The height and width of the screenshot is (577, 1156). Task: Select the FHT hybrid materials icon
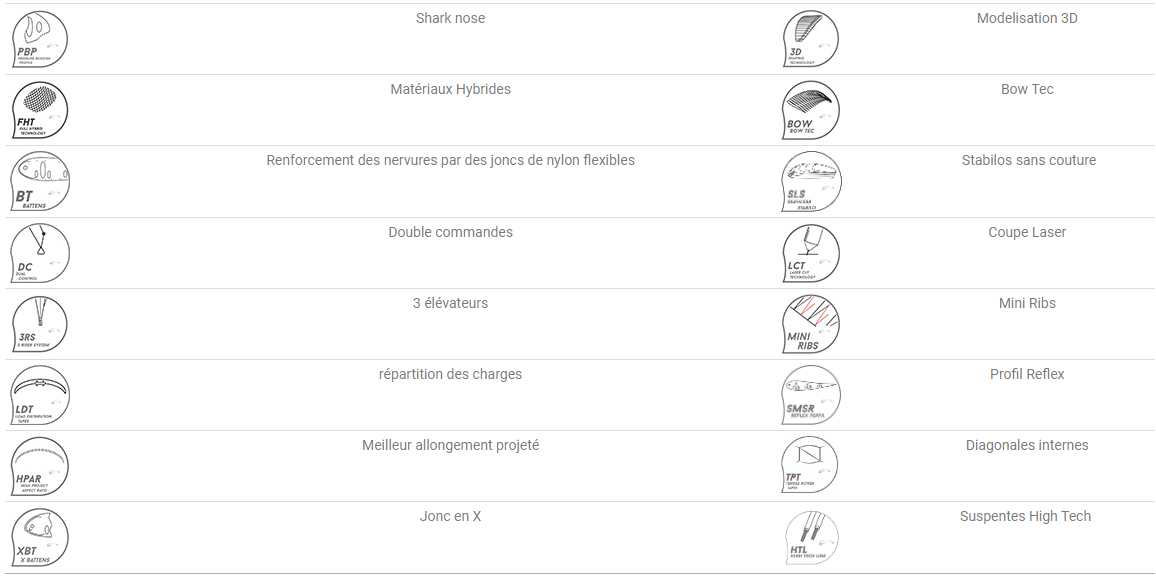coord(40,110)
